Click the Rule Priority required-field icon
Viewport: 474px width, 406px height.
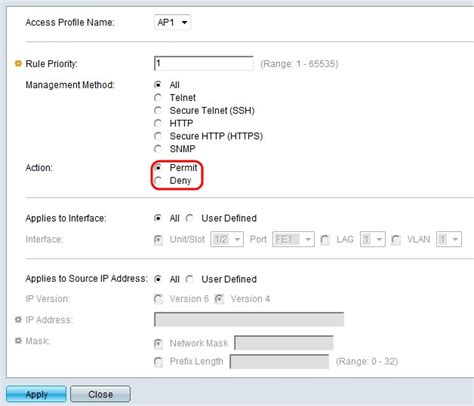click(18, 63)
